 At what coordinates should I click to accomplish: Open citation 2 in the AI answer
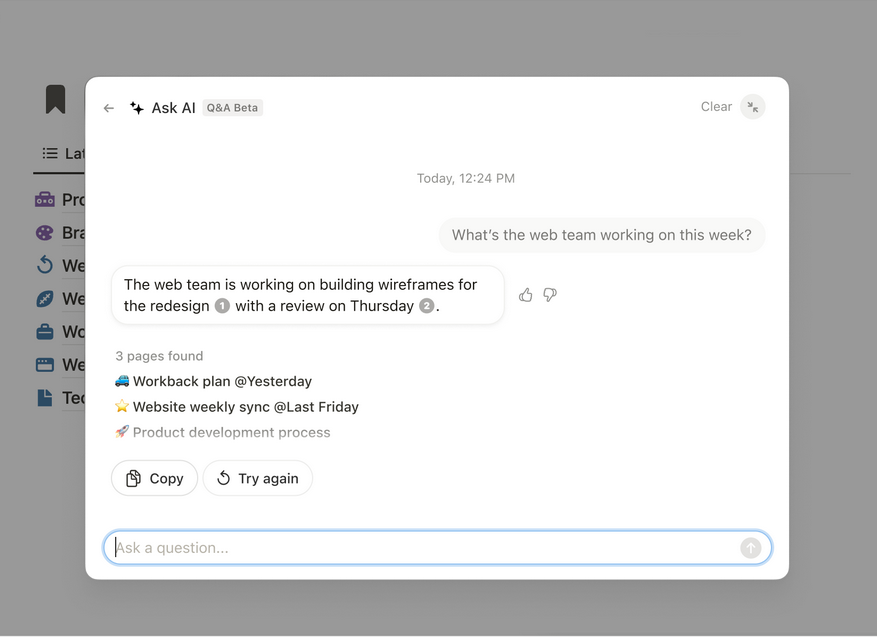[427, 306]
